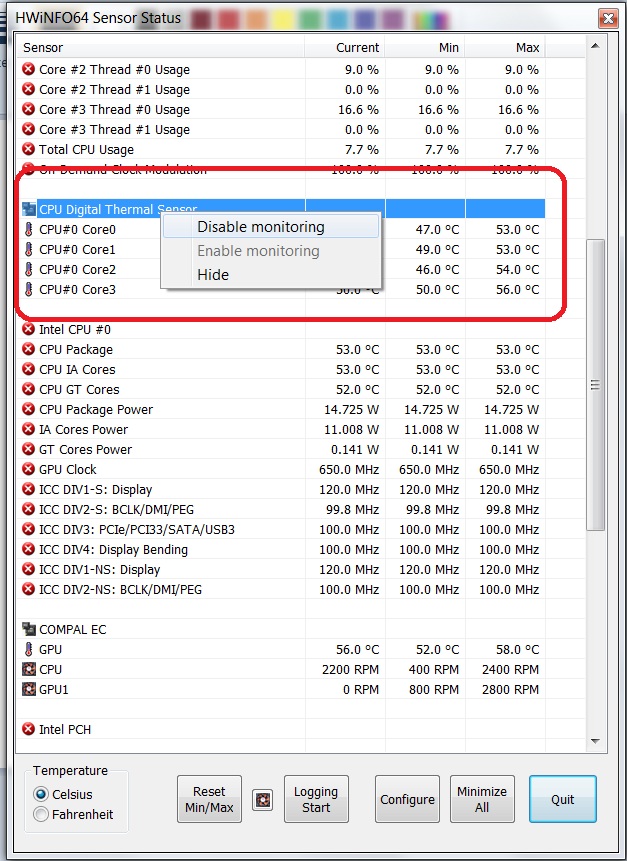Click the Quit button
The width and height of the screenshot is (627, 861).
563,800
